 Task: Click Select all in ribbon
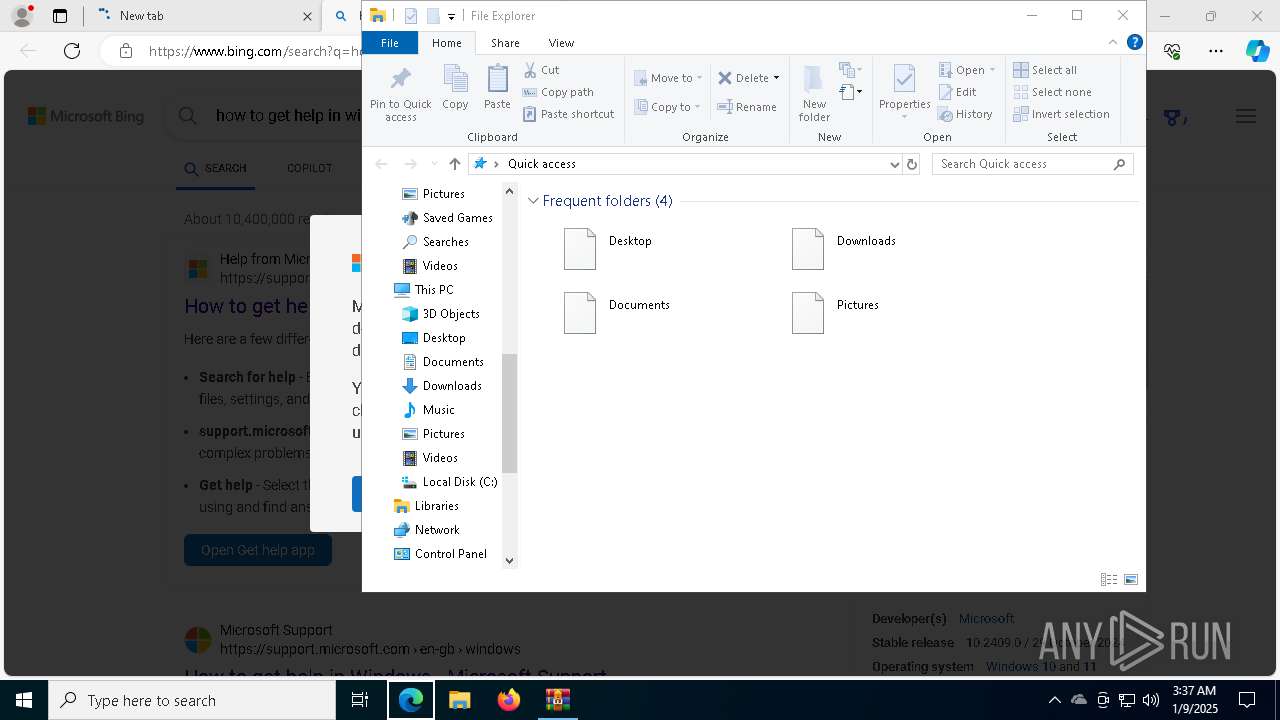pos(1045,70)
